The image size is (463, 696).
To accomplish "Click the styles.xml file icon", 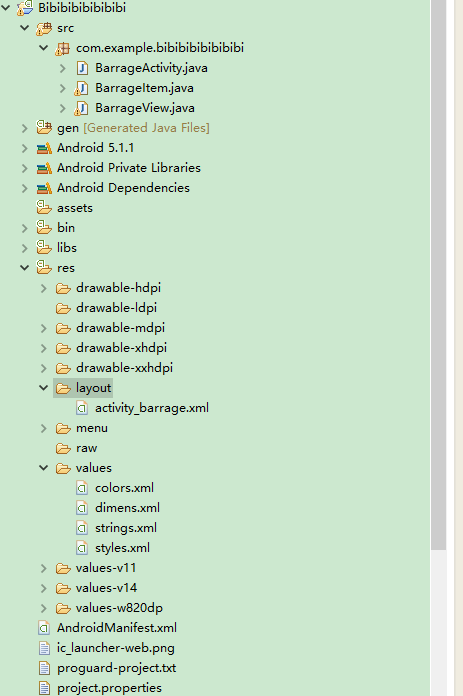I will click(82, 548).
